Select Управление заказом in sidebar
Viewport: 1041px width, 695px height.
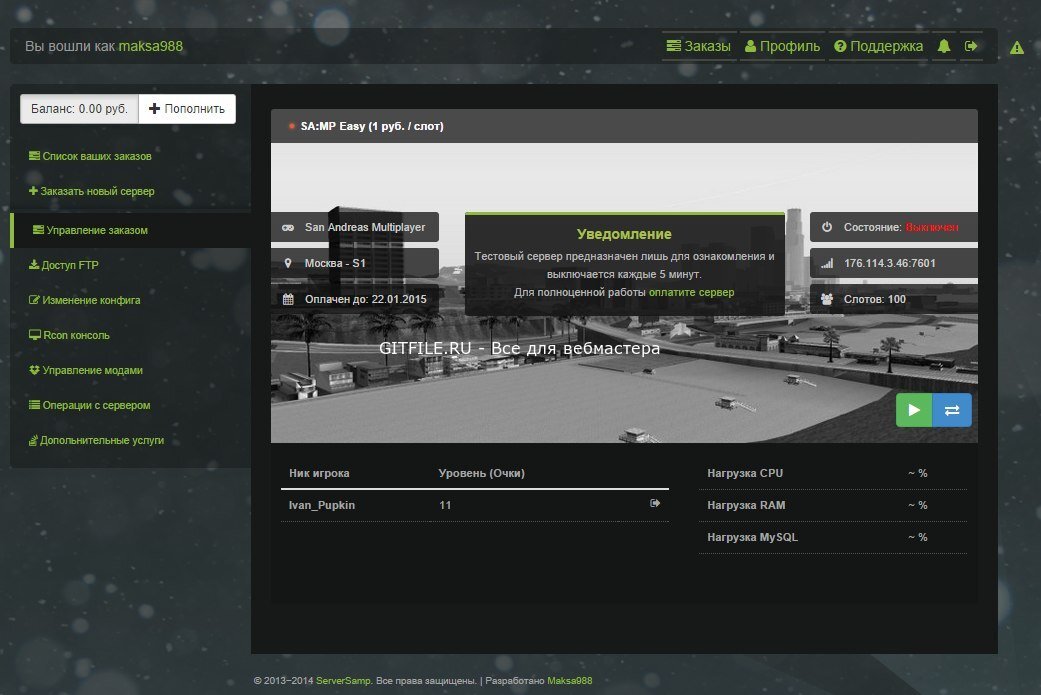coord(131,230)
